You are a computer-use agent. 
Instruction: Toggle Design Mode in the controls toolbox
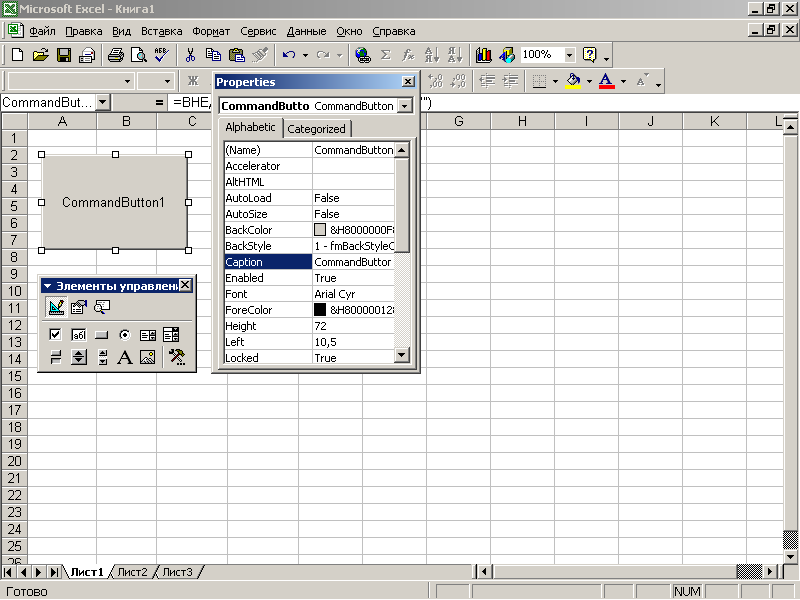coord(56,307)
